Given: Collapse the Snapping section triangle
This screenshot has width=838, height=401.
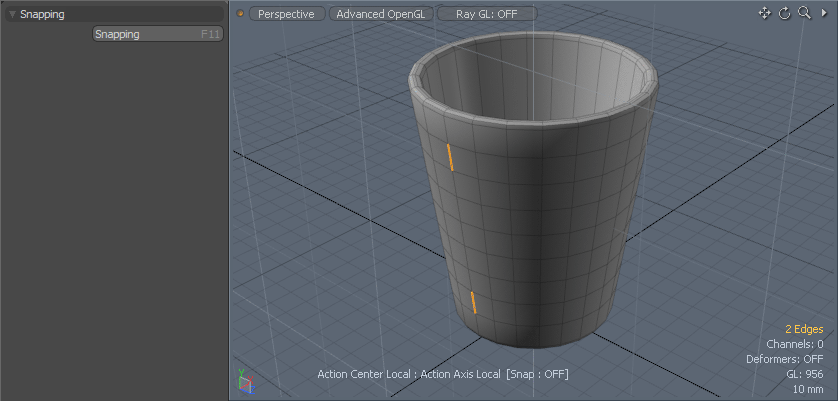Looking at the screenshot, I should click(12, 15).
